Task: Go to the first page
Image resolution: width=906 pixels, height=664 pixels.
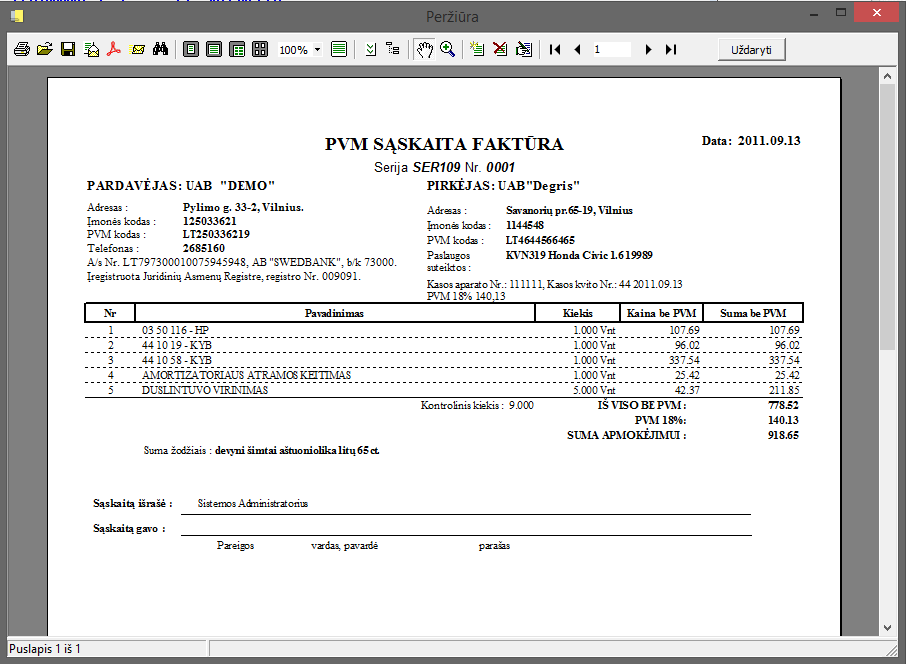Action: click(x=555, y=49)
